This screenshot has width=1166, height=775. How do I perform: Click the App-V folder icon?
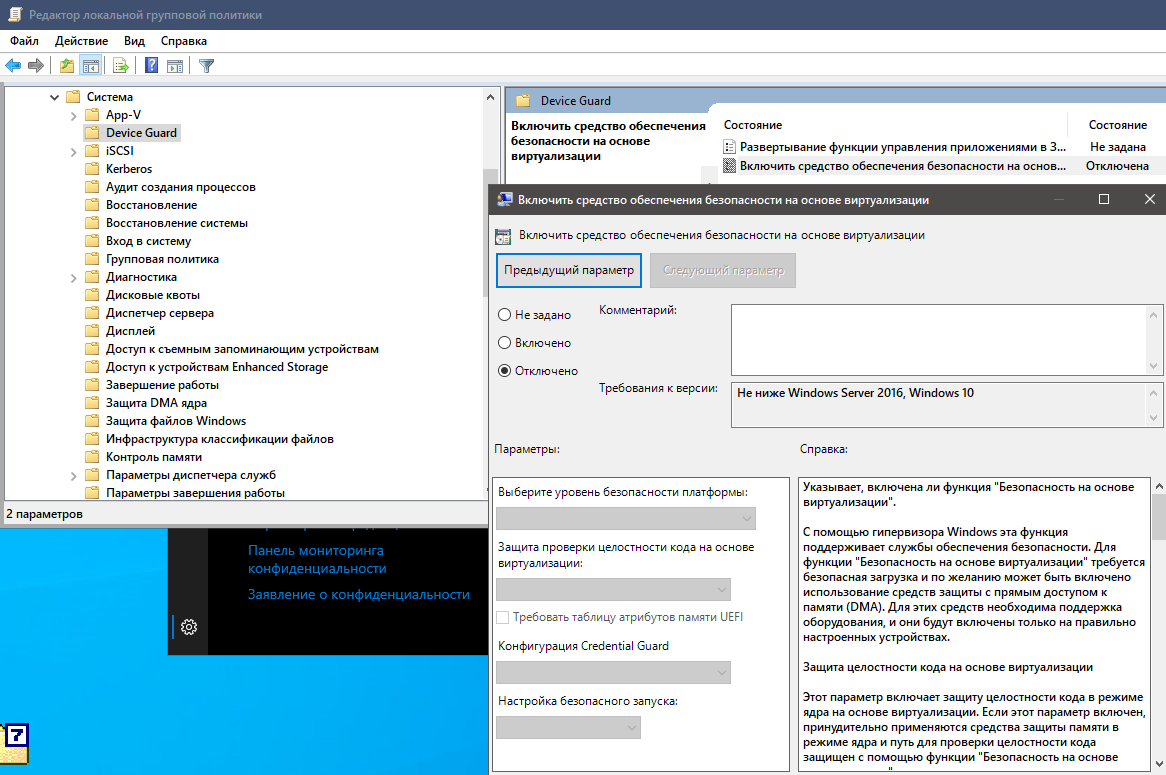click(92, 115)
